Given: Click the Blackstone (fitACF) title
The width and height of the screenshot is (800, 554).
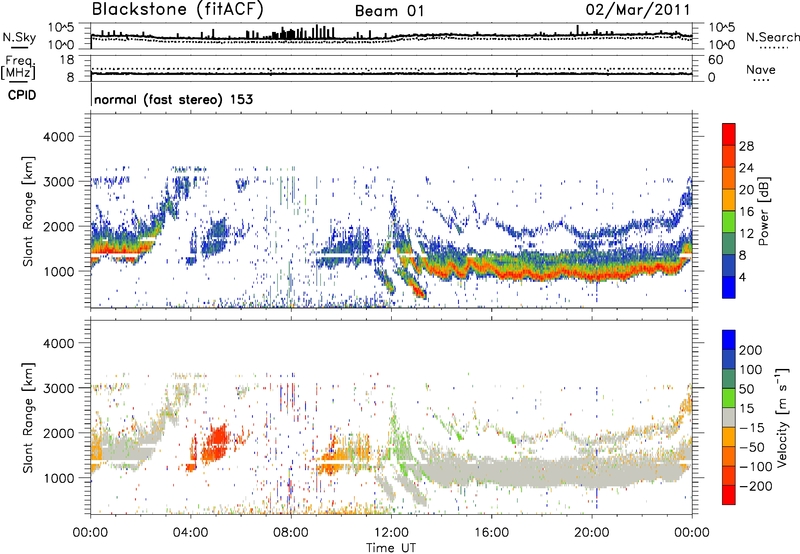Looking at the screenshot, I should pos(178,10).
